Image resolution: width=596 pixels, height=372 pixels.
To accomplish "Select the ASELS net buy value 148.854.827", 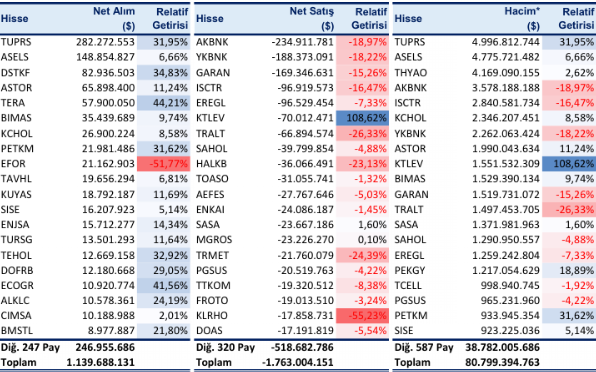I will tap(105, 57).
